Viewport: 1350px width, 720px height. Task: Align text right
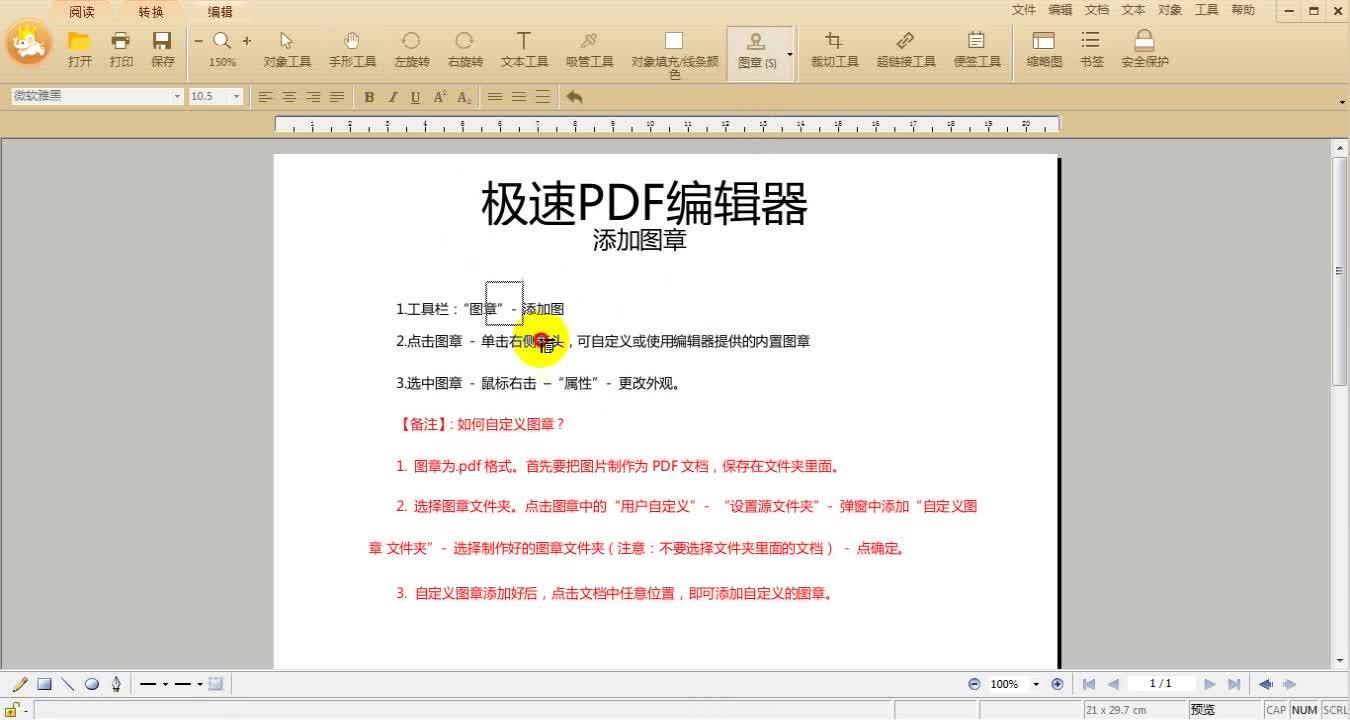click(x=313, y=97)
